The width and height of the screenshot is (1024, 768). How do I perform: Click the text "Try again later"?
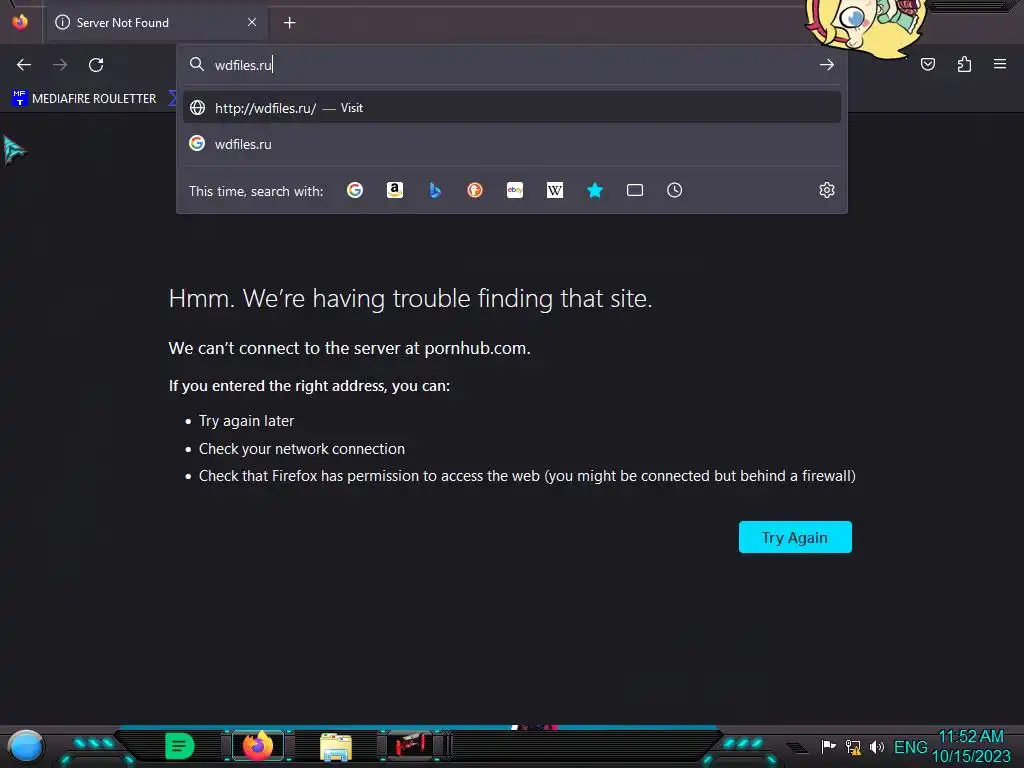246,421
